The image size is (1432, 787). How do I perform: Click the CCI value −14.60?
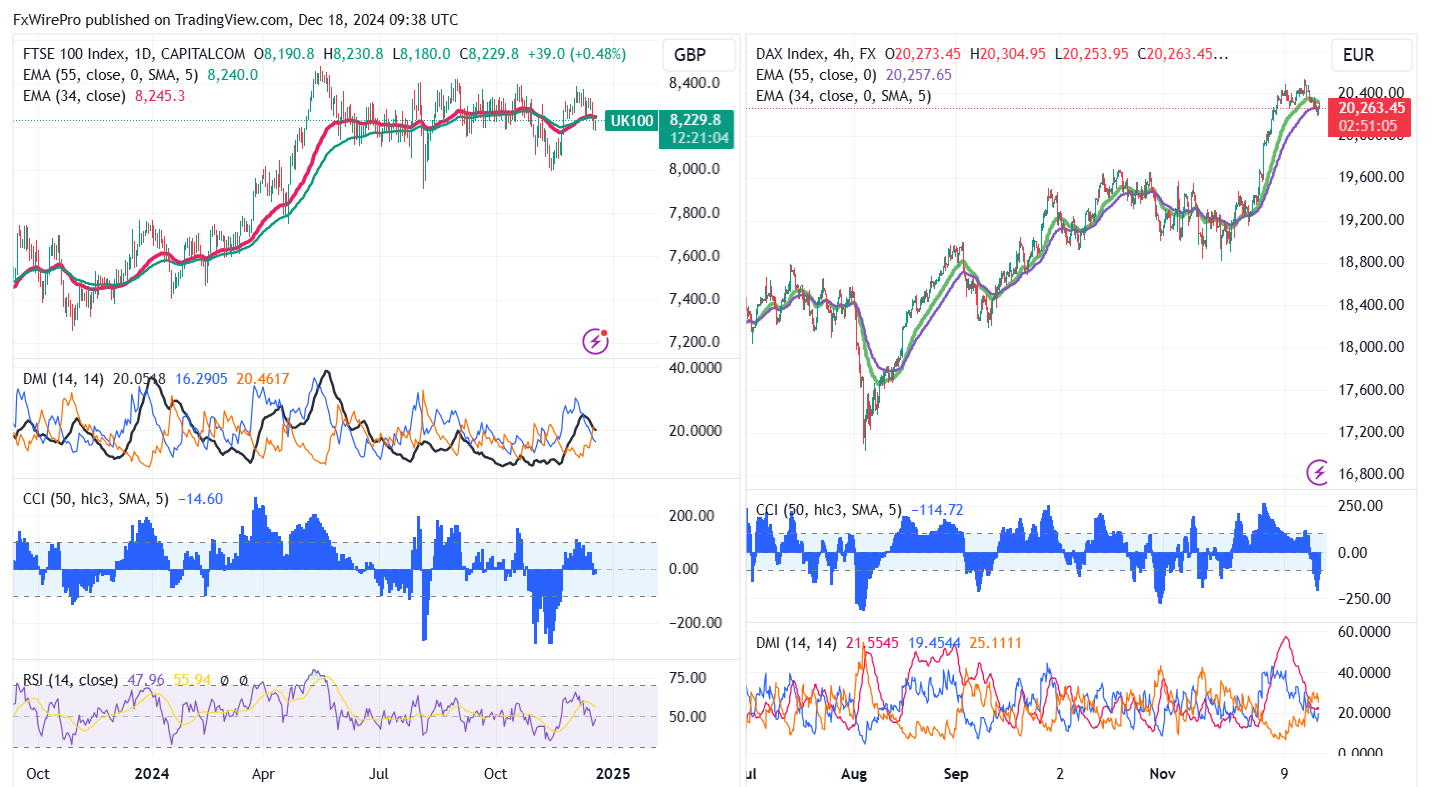click(x=200, y=498)
